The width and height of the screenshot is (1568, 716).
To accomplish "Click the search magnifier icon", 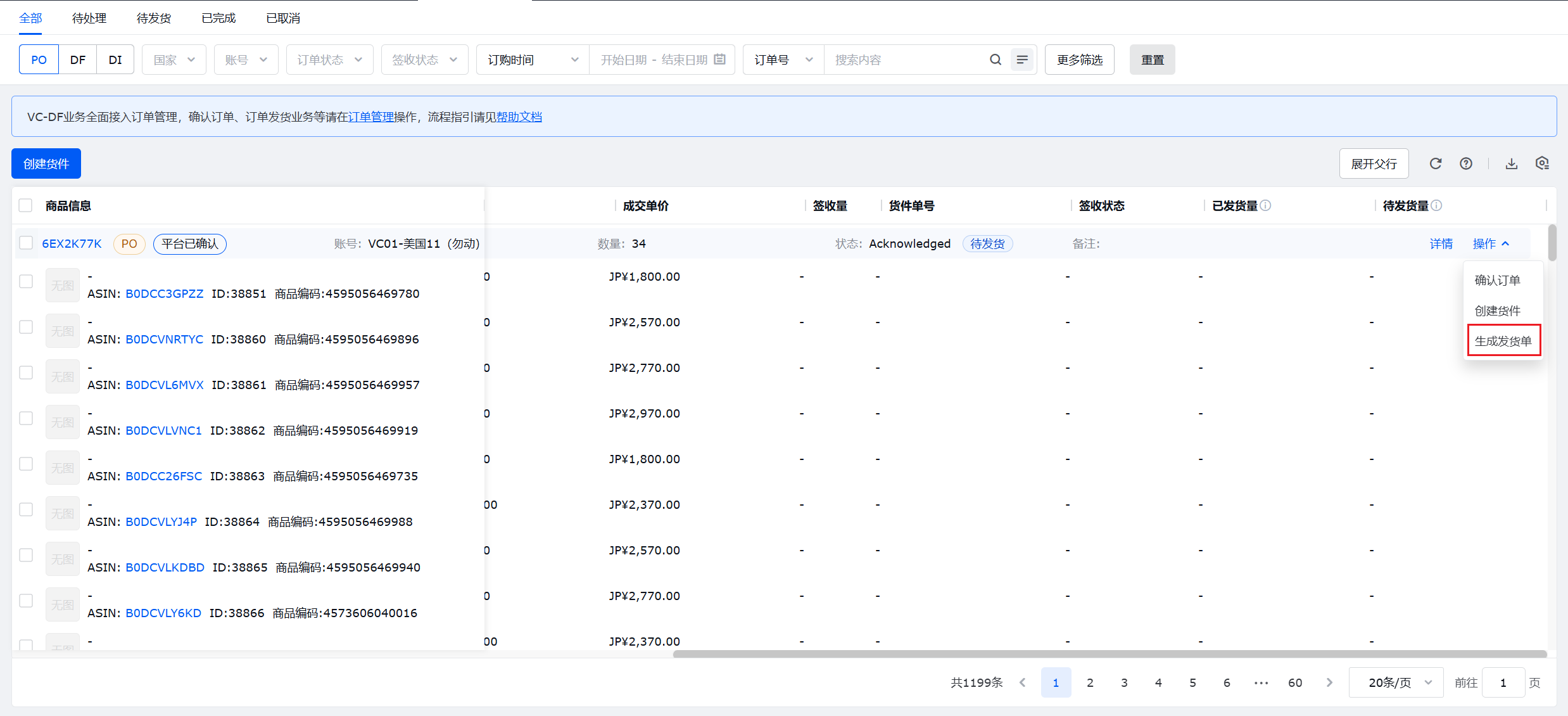I will pos(995,60).
